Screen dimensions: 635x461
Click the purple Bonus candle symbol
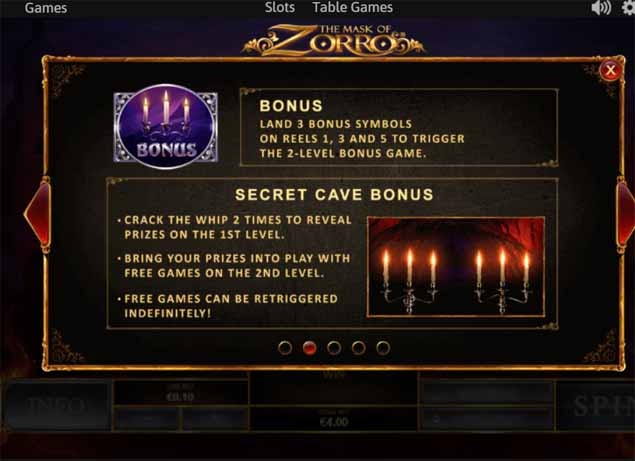coord(166,126)
